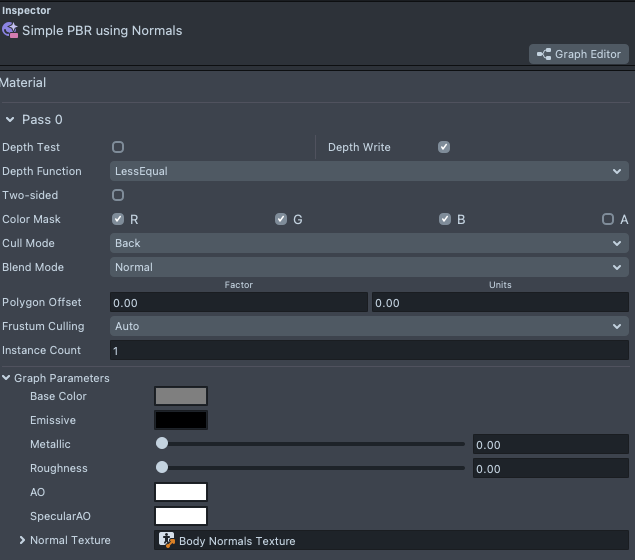Enable the Depth Test checkbox
Image resolution: width=635 pixels, height=560 pixels.
118,147
